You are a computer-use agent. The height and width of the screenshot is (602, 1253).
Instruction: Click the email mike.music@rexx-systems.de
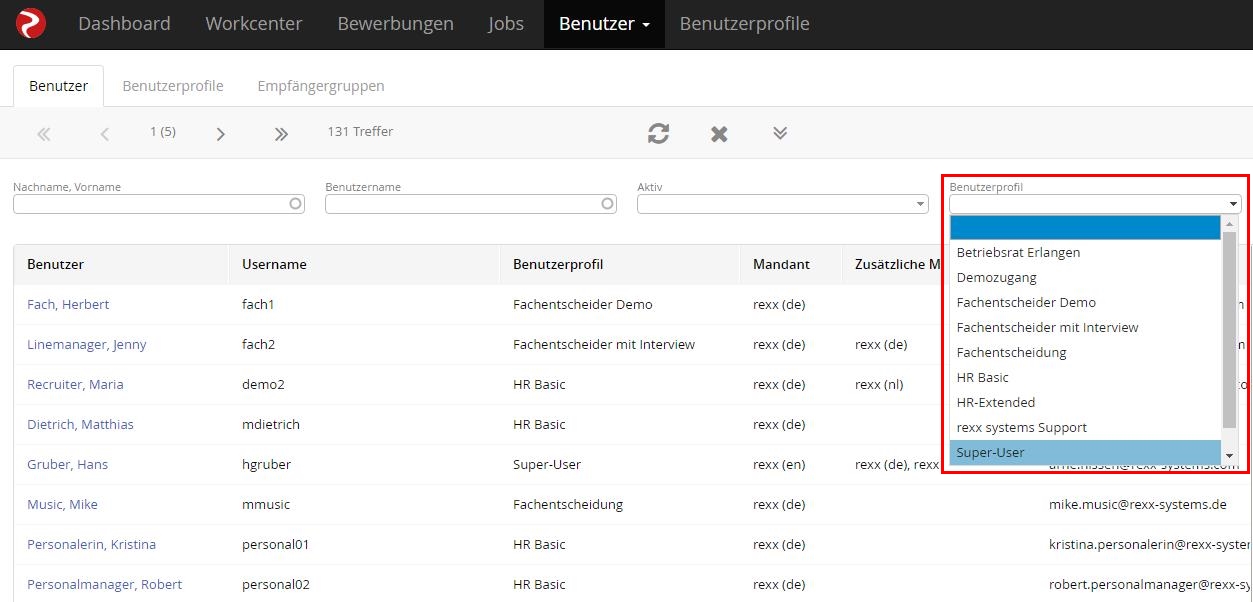(x=1138, y=504)
